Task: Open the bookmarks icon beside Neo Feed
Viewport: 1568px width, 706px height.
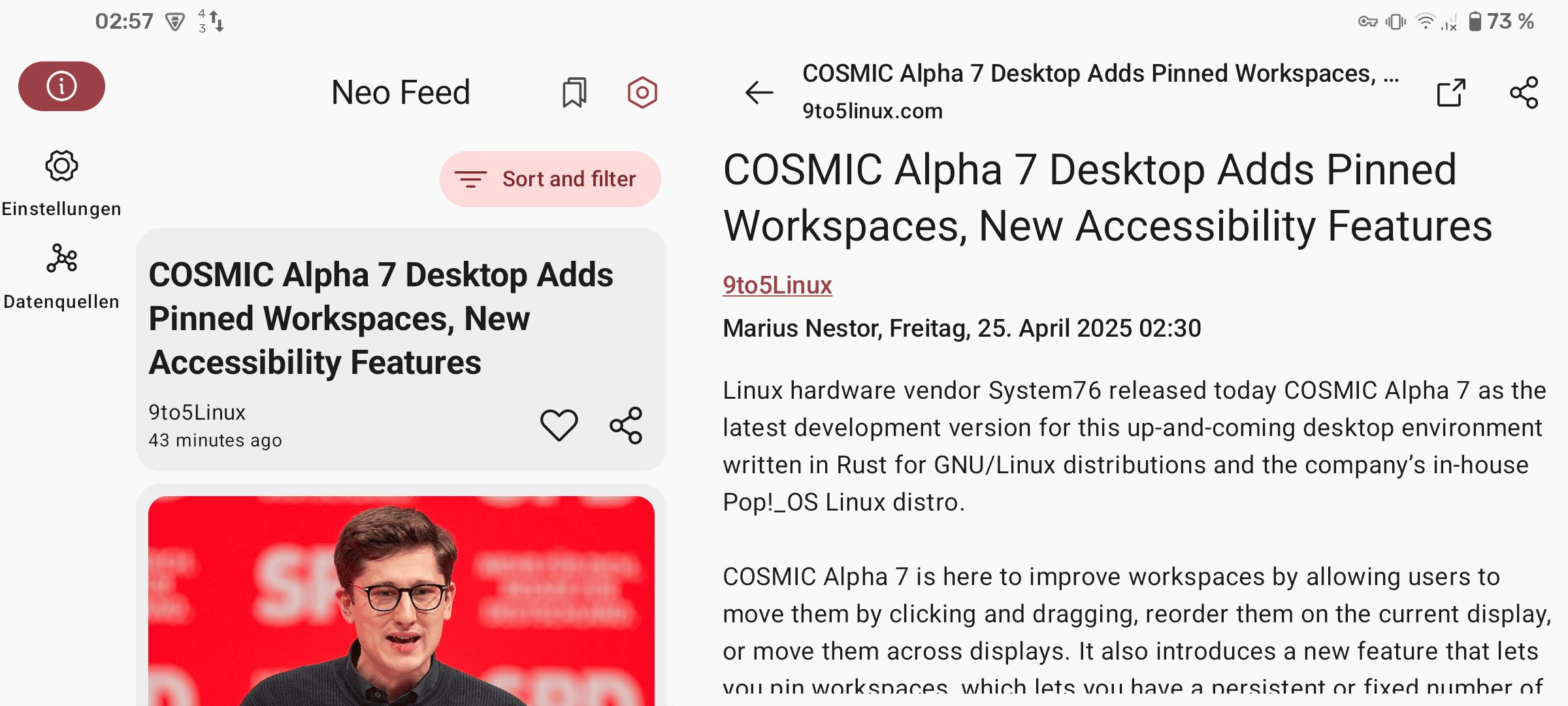Action: coord(574,92)
